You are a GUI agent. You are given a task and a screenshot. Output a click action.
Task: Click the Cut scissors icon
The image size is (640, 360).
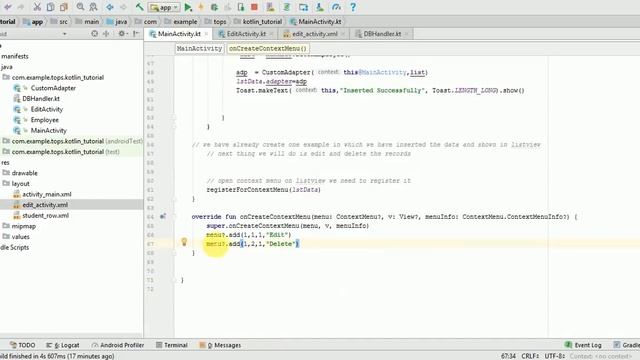pyautogui.click(x=37, y=7)
